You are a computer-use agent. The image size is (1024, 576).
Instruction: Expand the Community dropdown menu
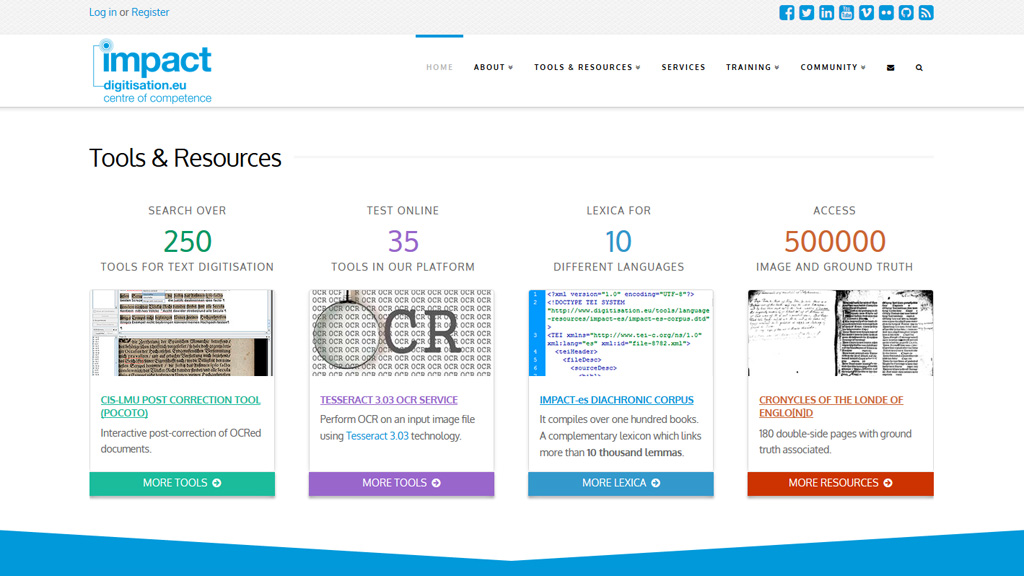coord(833,67)
